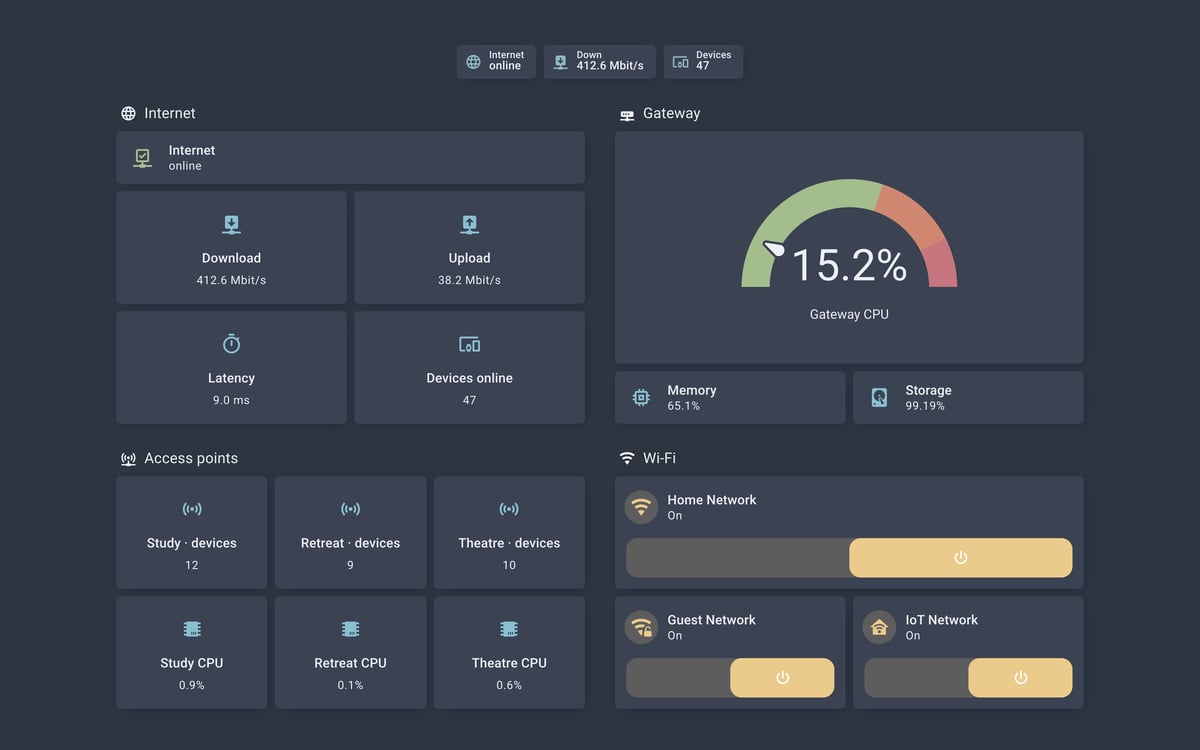Open the Memory 65.1% tile
Viewport: 1200px width, 750px height.
[x=730, y=398]
